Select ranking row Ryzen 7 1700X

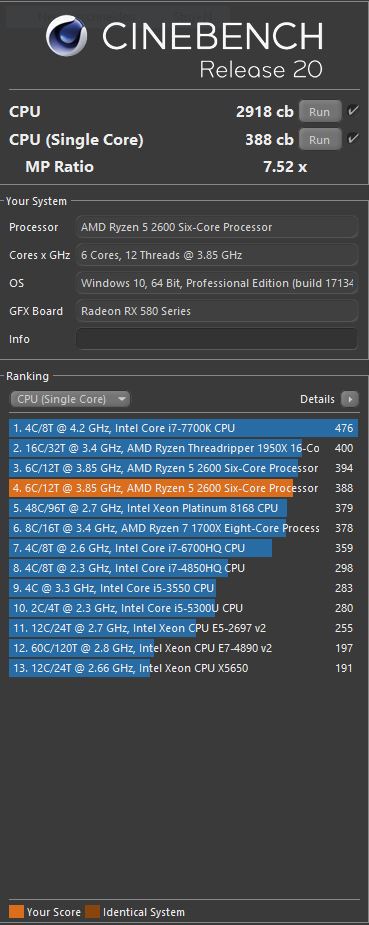click(x=183, y=529)
